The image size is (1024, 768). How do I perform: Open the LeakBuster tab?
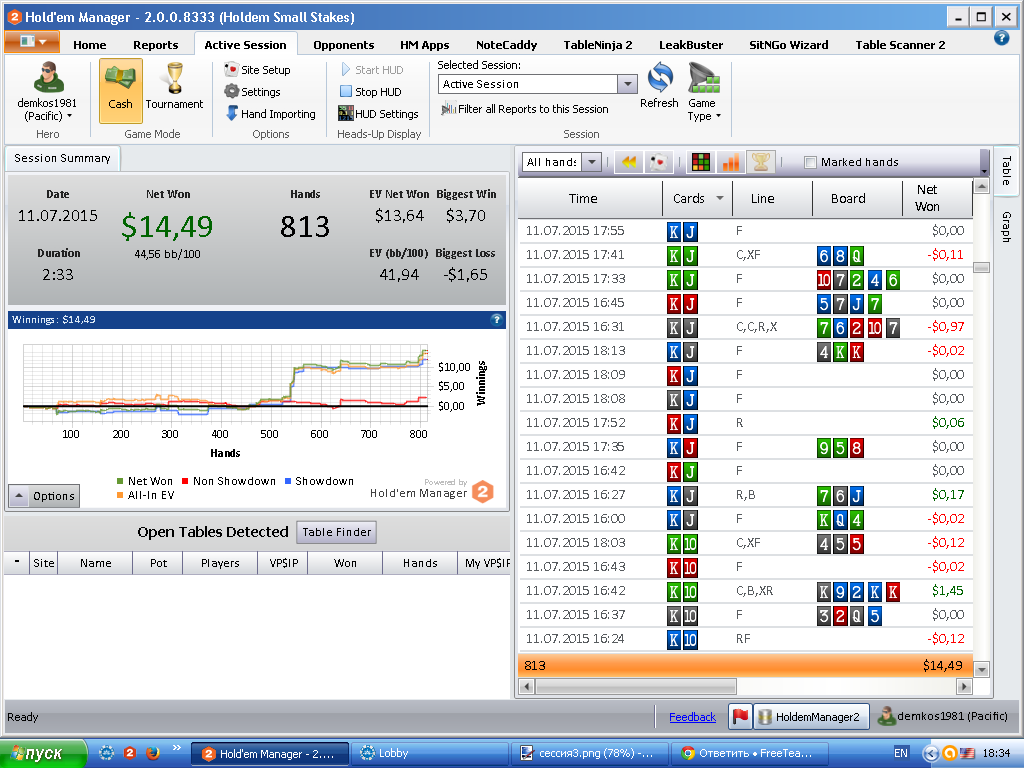[691, 44]
